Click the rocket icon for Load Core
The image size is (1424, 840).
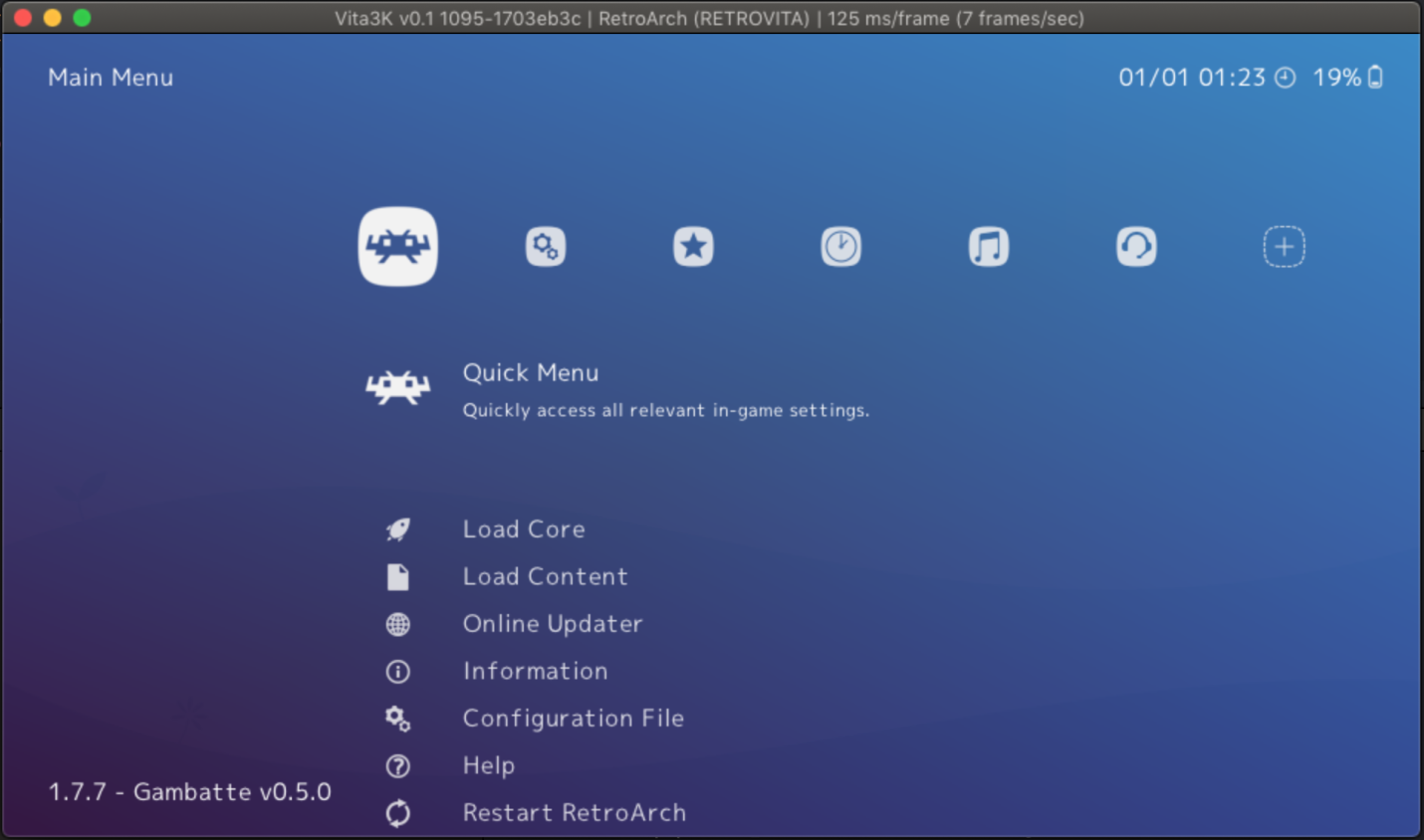click(x=397, y=529)
